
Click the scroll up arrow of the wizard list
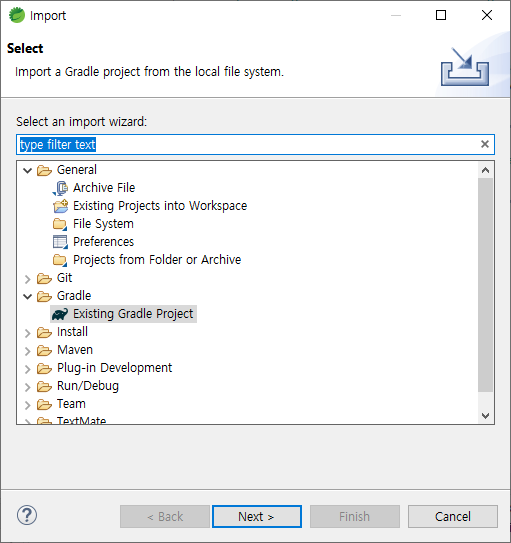485,170
